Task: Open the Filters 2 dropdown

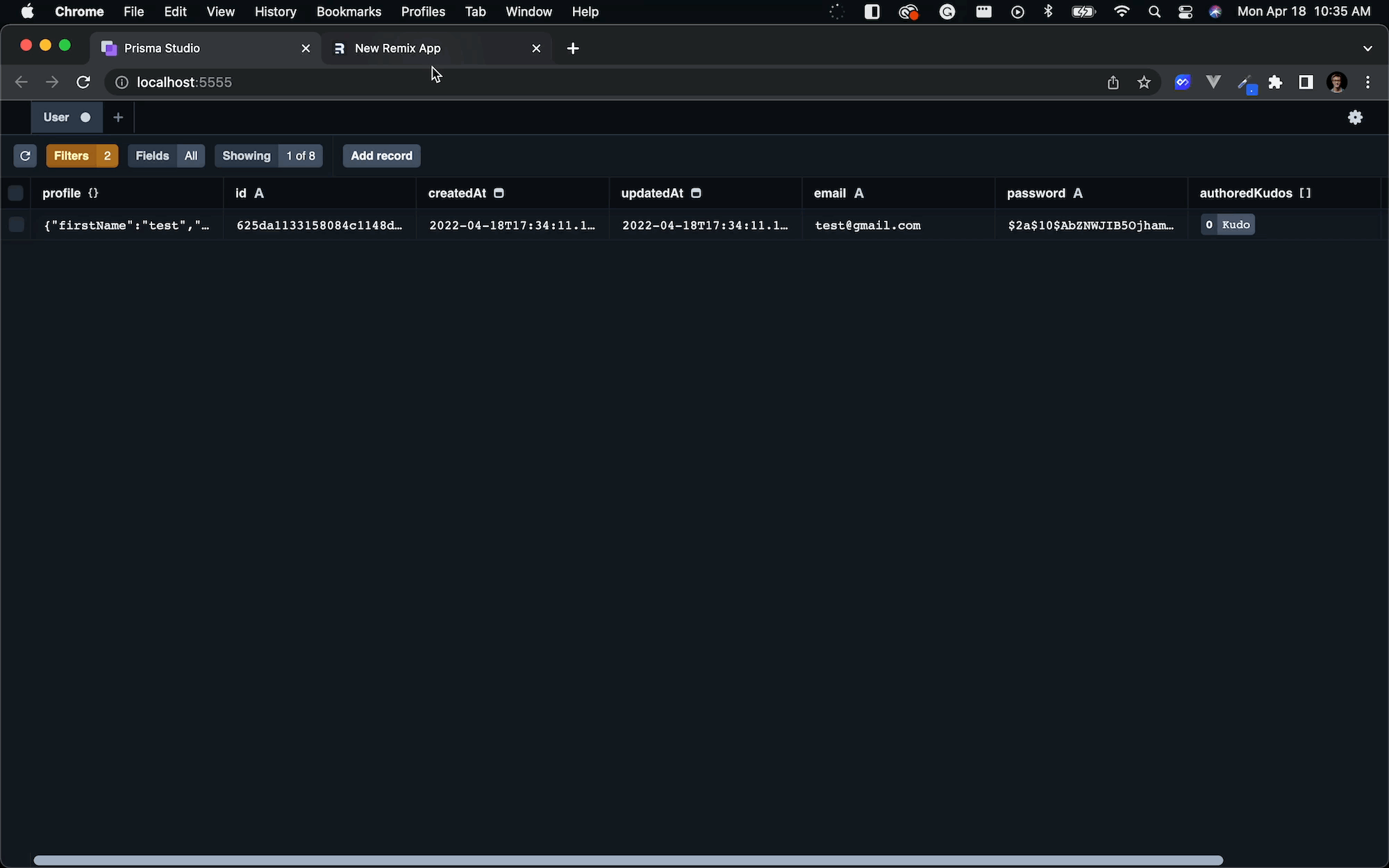Action: [x=82, y=156]
